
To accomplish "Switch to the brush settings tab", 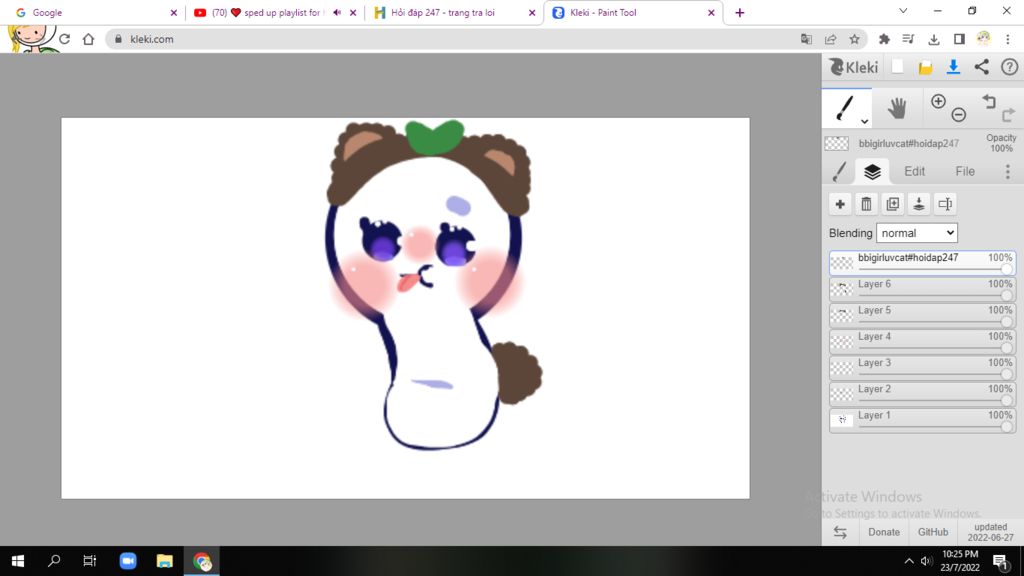I will point(840,172).
